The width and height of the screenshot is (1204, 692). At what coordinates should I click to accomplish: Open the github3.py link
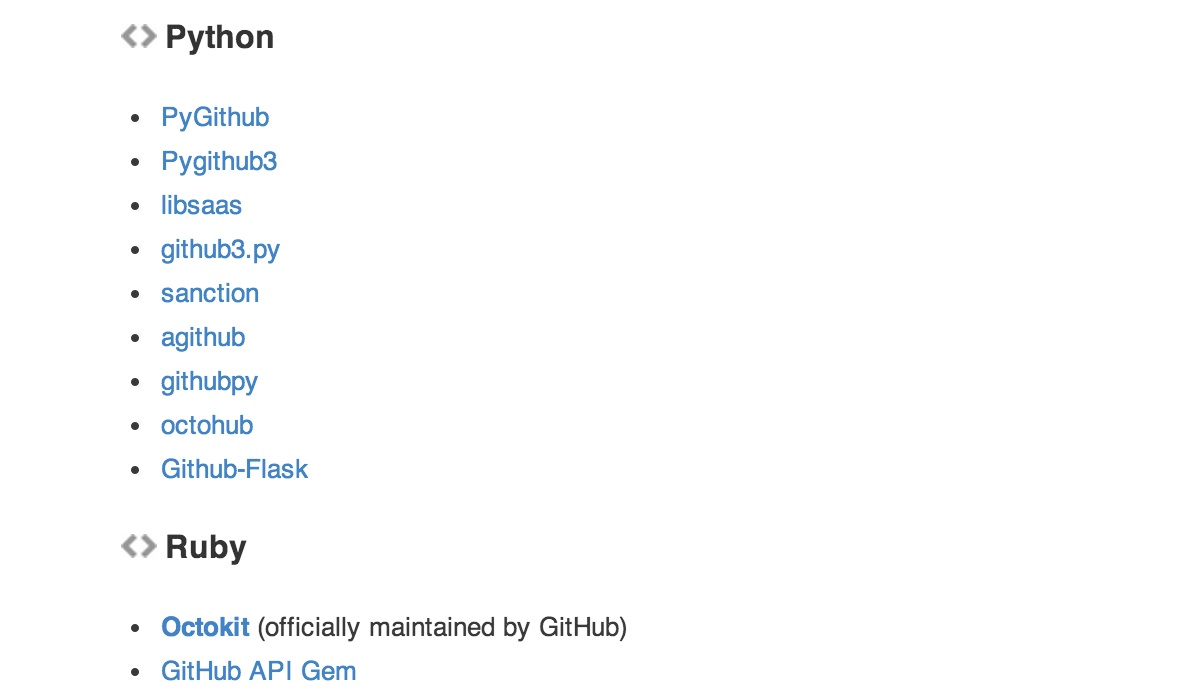[220, 250]
